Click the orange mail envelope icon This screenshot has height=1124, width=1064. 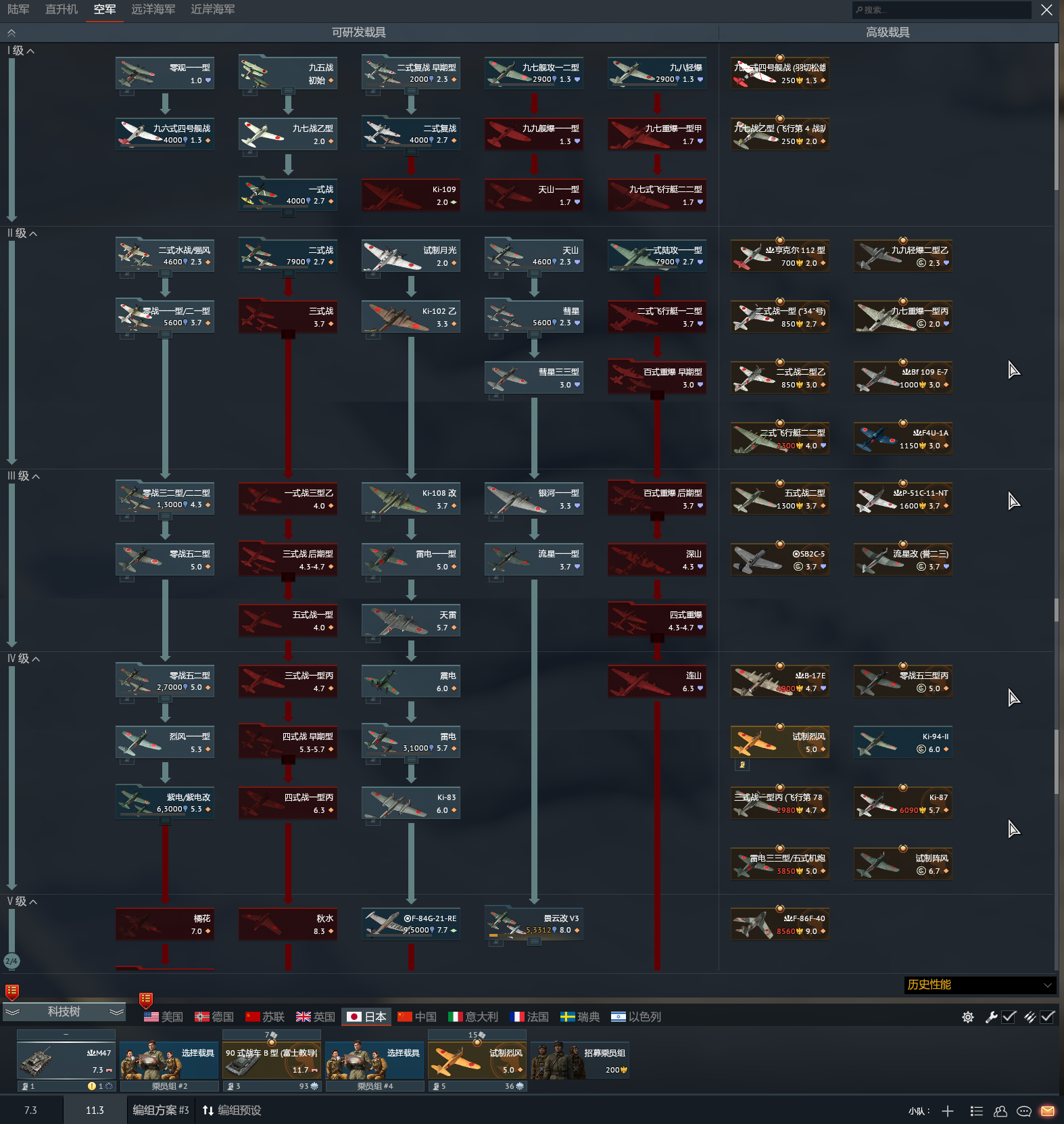tap(1047, 1110)
